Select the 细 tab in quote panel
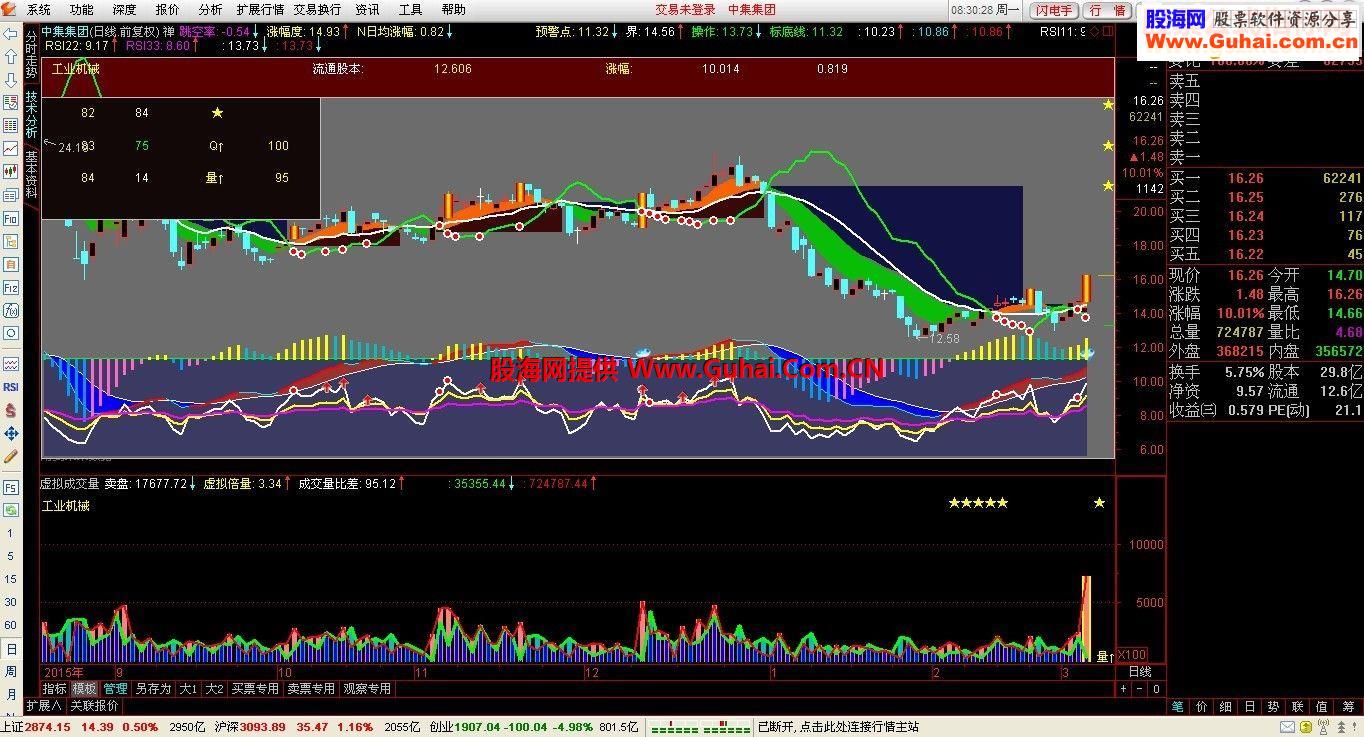 1226,706
